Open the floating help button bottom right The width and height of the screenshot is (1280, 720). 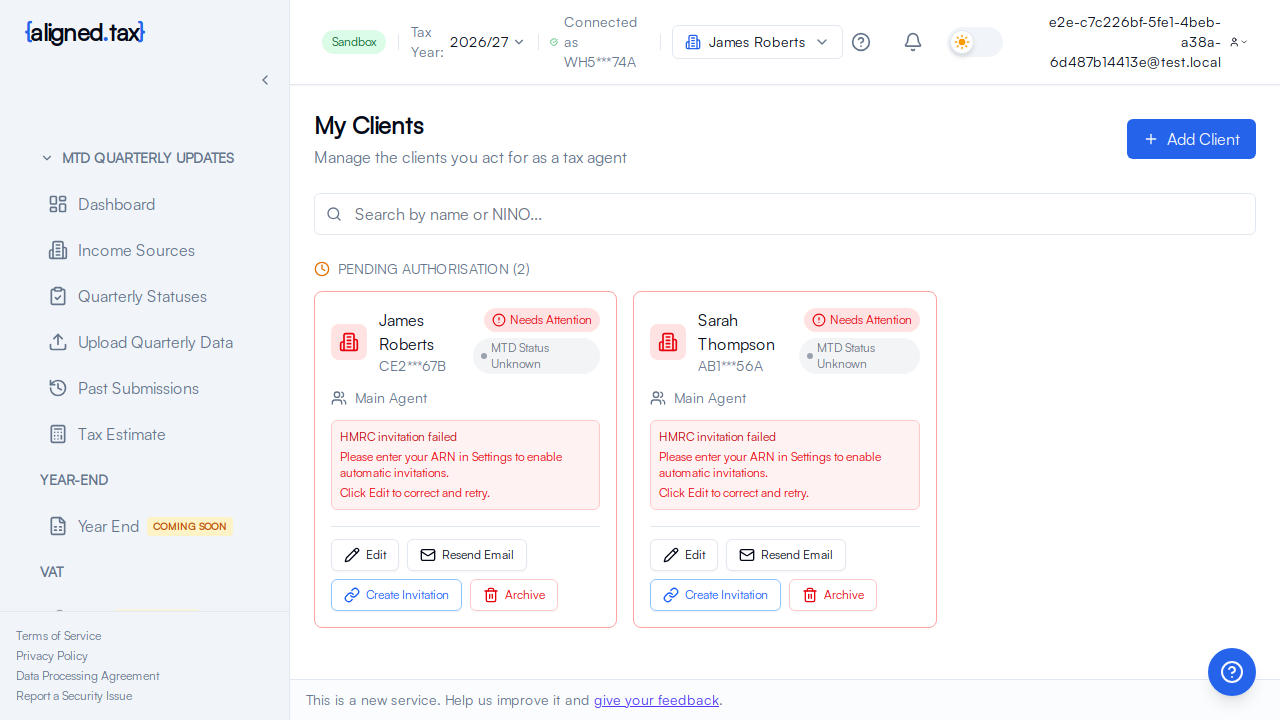tap(1231, 671)
